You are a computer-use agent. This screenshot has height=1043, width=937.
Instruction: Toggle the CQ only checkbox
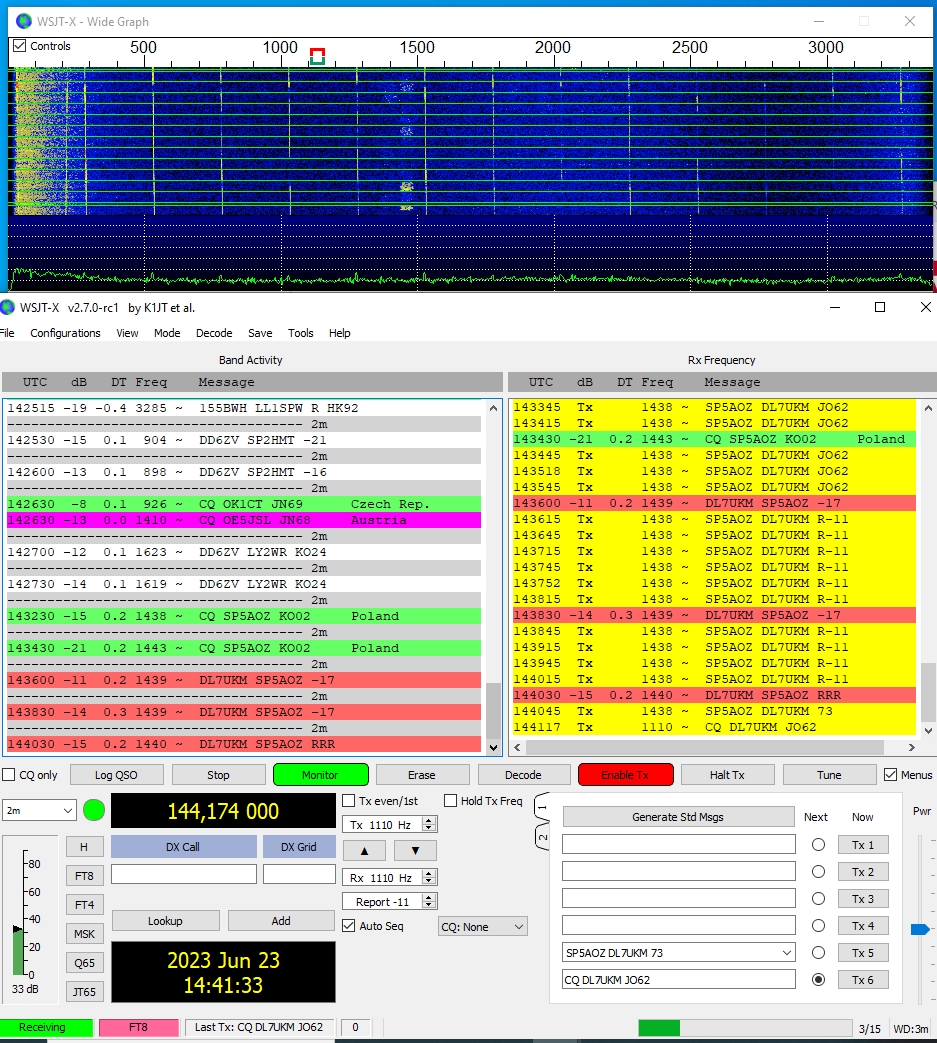(x=9, y=775)
